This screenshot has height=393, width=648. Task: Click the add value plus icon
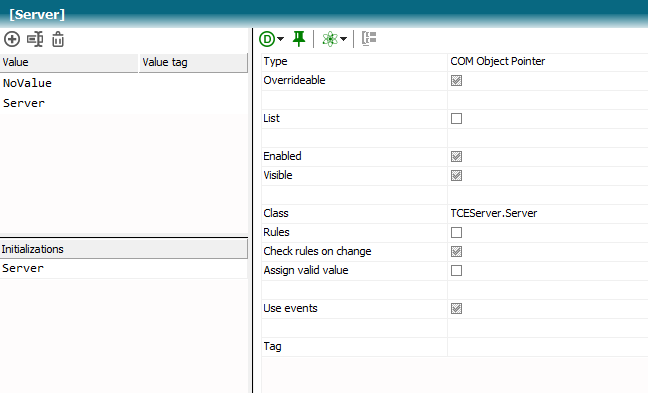(x=12, y=39)
